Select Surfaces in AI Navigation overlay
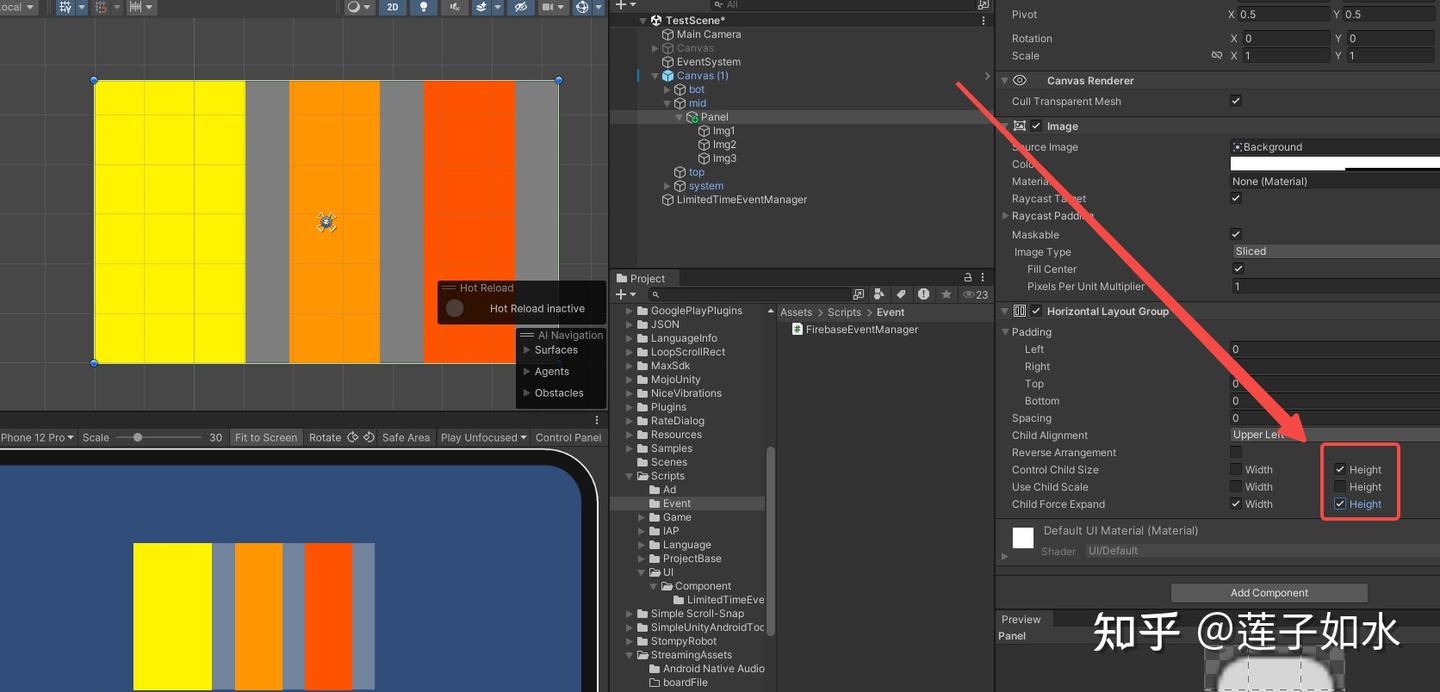 [x=556, y=350]
